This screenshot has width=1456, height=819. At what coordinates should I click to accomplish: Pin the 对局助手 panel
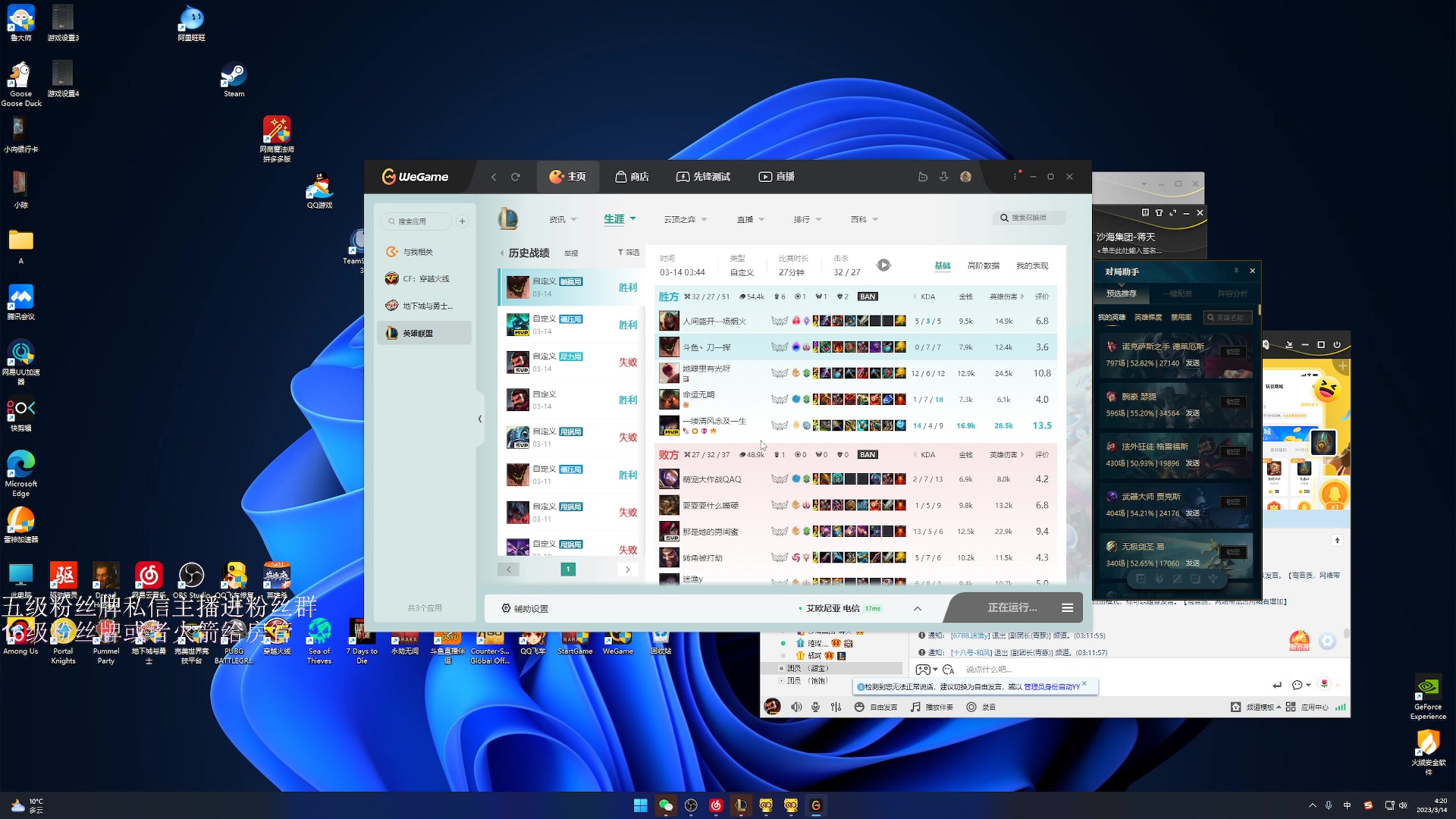pyautogui.click(x=1236, y=271)
